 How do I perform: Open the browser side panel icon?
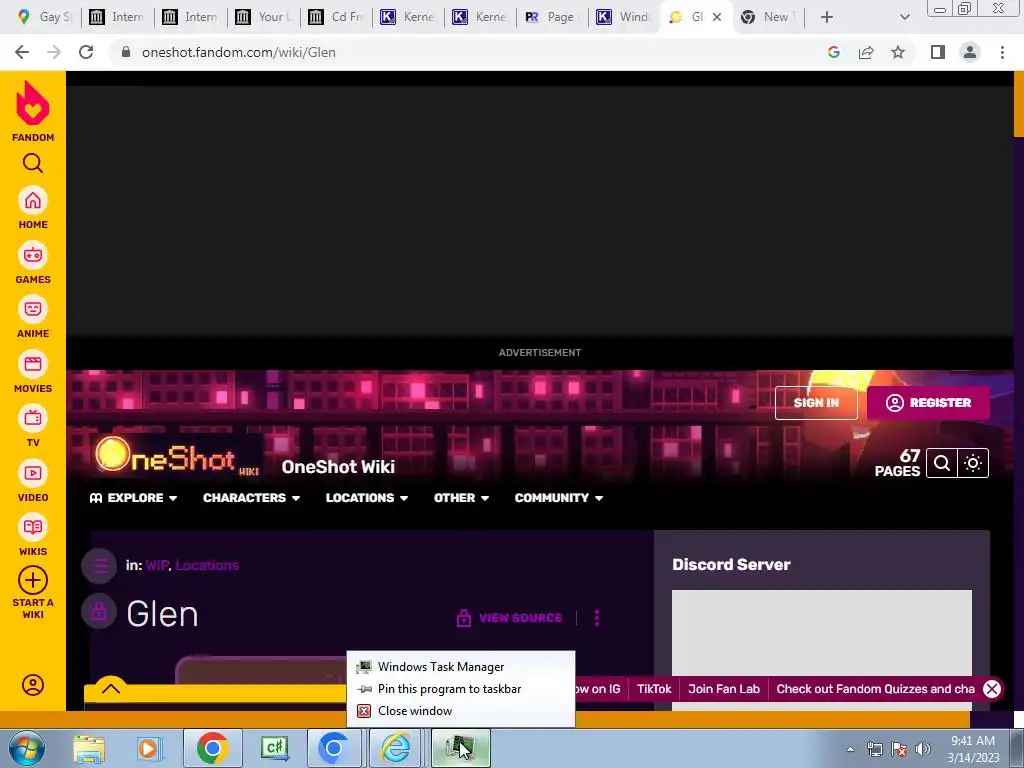tap(938, 52)
